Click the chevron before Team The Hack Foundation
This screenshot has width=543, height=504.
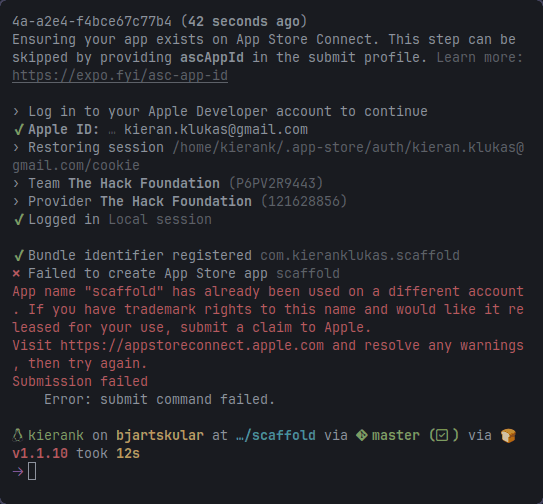click(x=16, y=184)
